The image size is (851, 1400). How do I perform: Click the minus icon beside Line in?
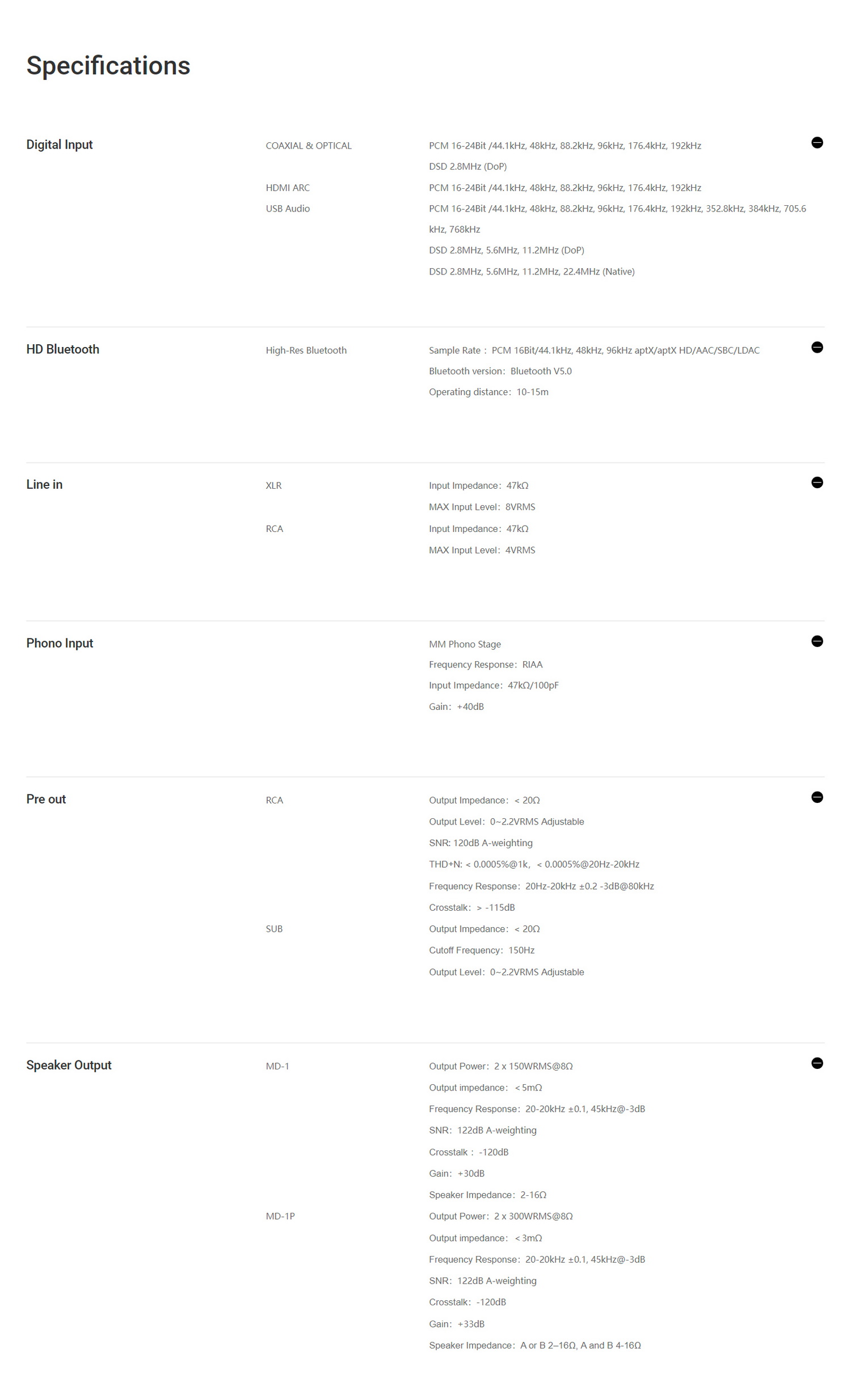817,483
